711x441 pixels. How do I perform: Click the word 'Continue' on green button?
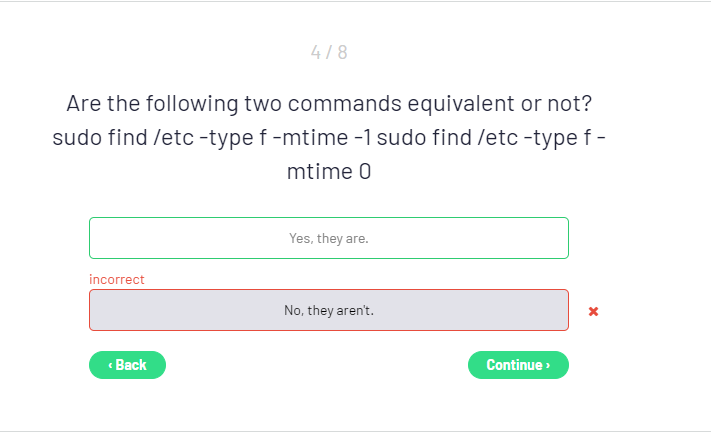pyautogui.click(x=514, y=365)
